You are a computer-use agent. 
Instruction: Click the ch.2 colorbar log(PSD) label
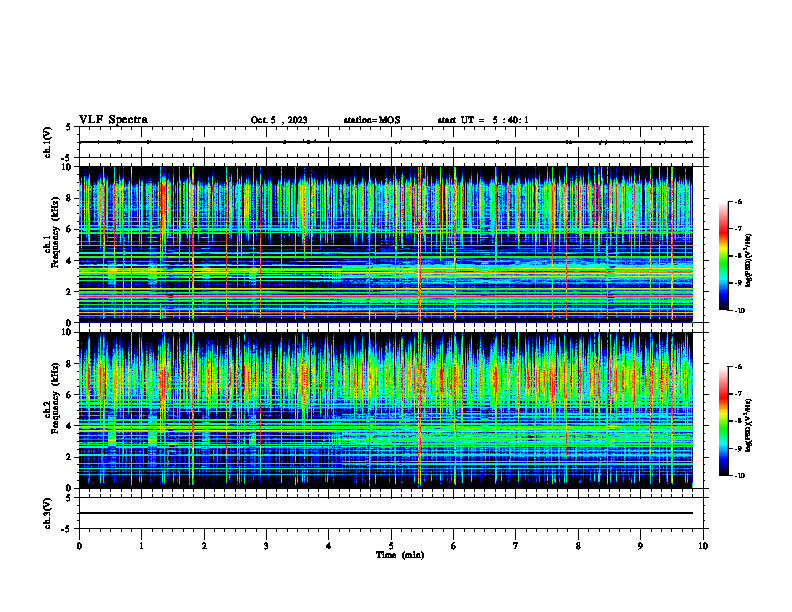point(749,426)
